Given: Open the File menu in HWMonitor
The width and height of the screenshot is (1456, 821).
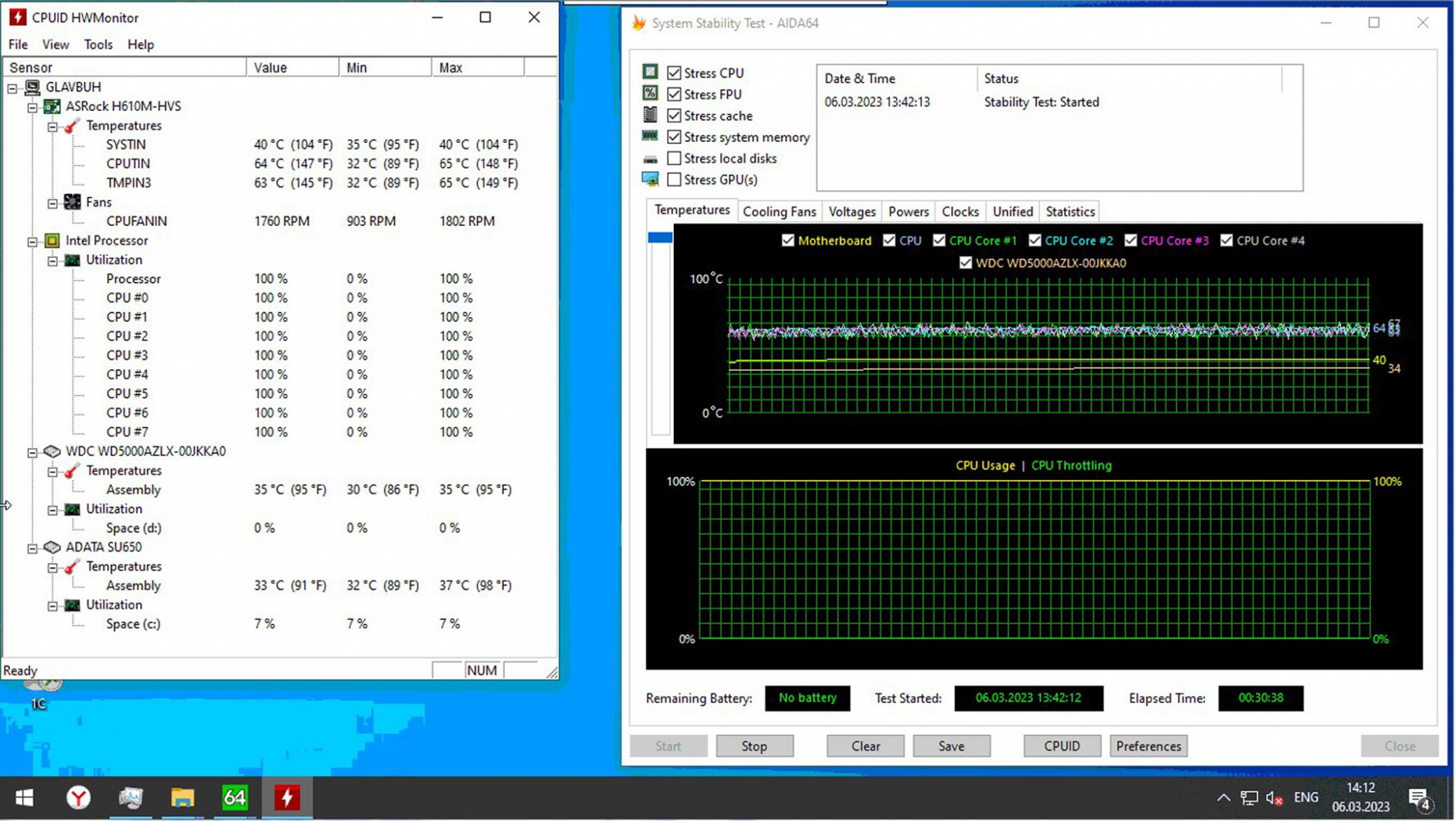Looking at the screenshot, I should point(18,44).
